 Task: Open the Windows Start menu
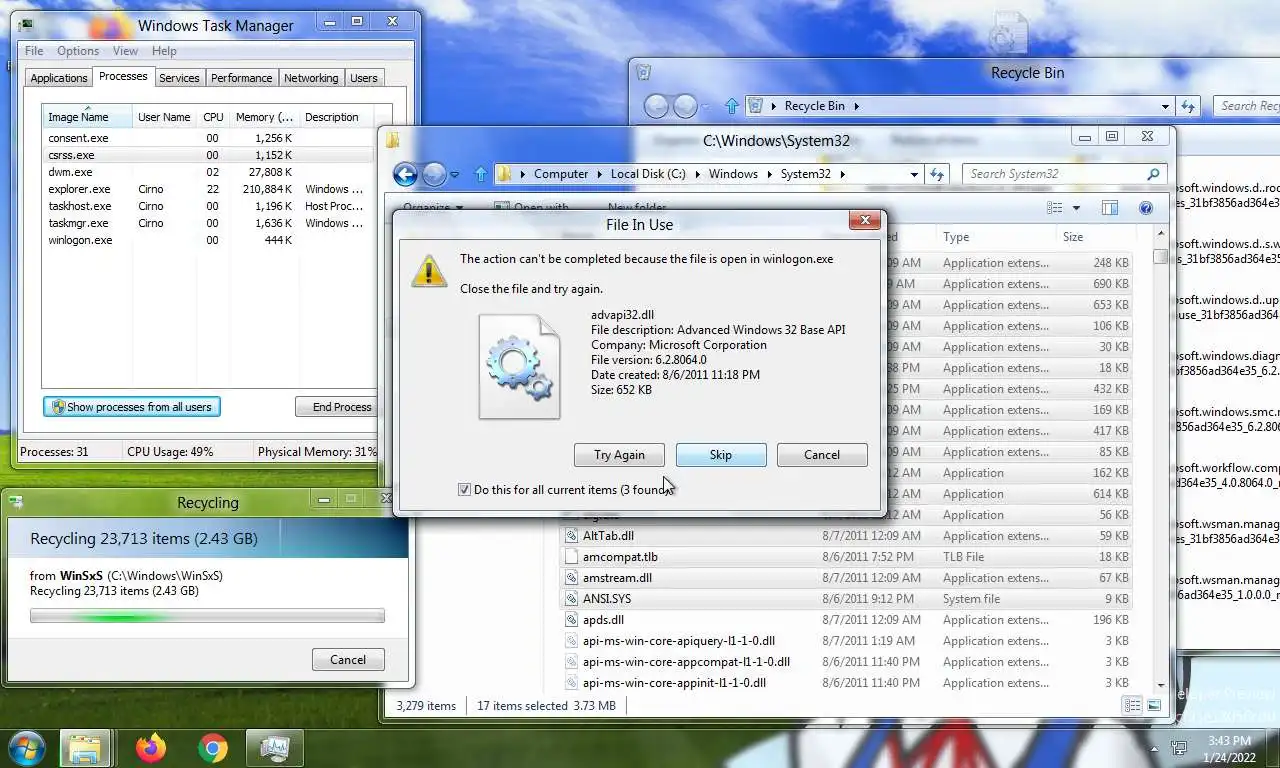pos(26,748)
